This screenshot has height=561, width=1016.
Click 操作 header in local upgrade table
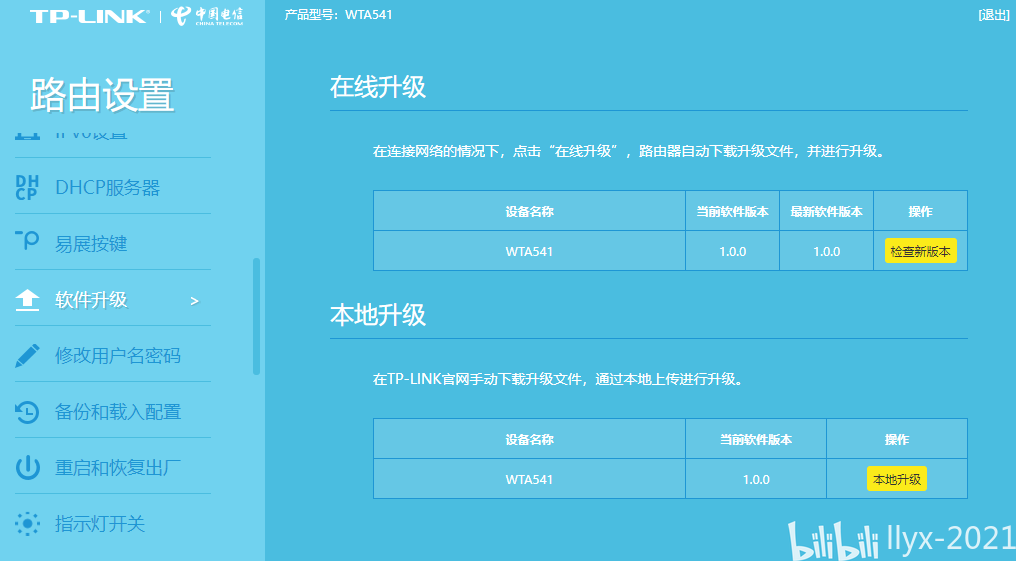click(x=897, y=439)
